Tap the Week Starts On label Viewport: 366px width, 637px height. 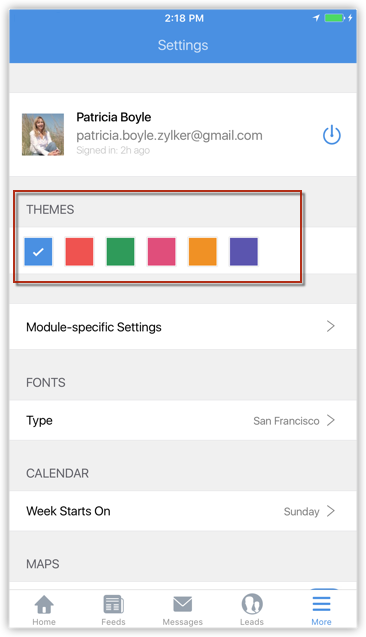[68, 511]
